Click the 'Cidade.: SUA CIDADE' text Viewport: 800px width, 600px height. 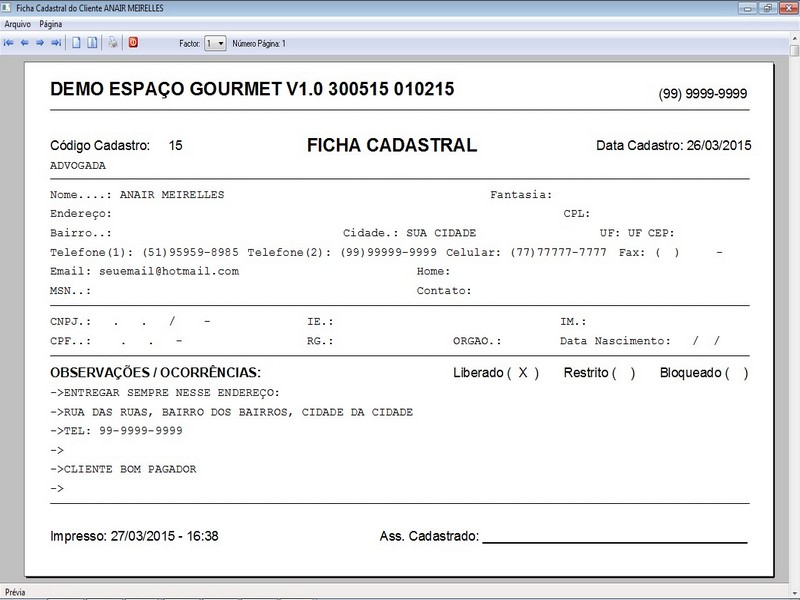pyautogui.click(x=410, y=233)
